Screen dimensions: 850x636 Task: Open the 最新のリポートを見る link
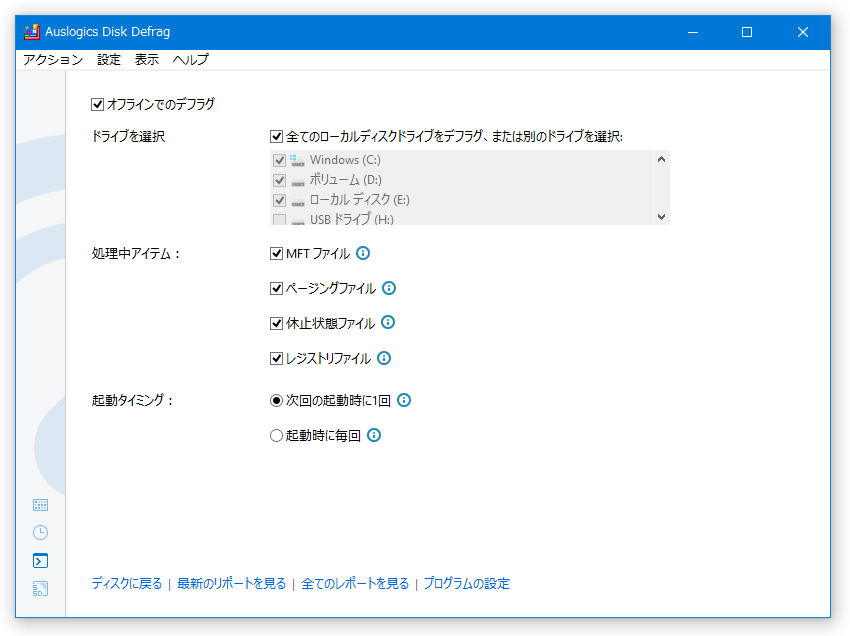231,583
